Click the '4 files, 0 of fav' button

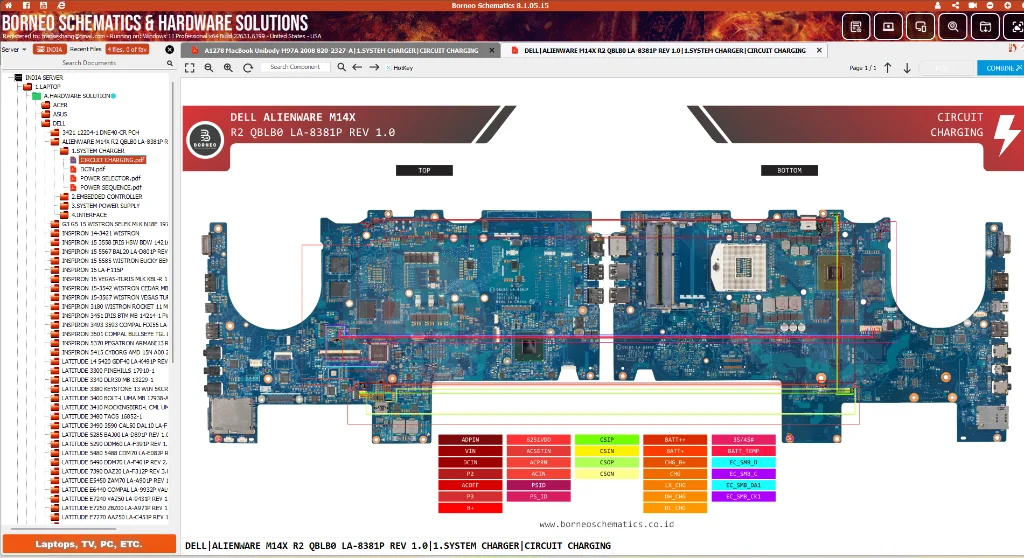point(127,49)
